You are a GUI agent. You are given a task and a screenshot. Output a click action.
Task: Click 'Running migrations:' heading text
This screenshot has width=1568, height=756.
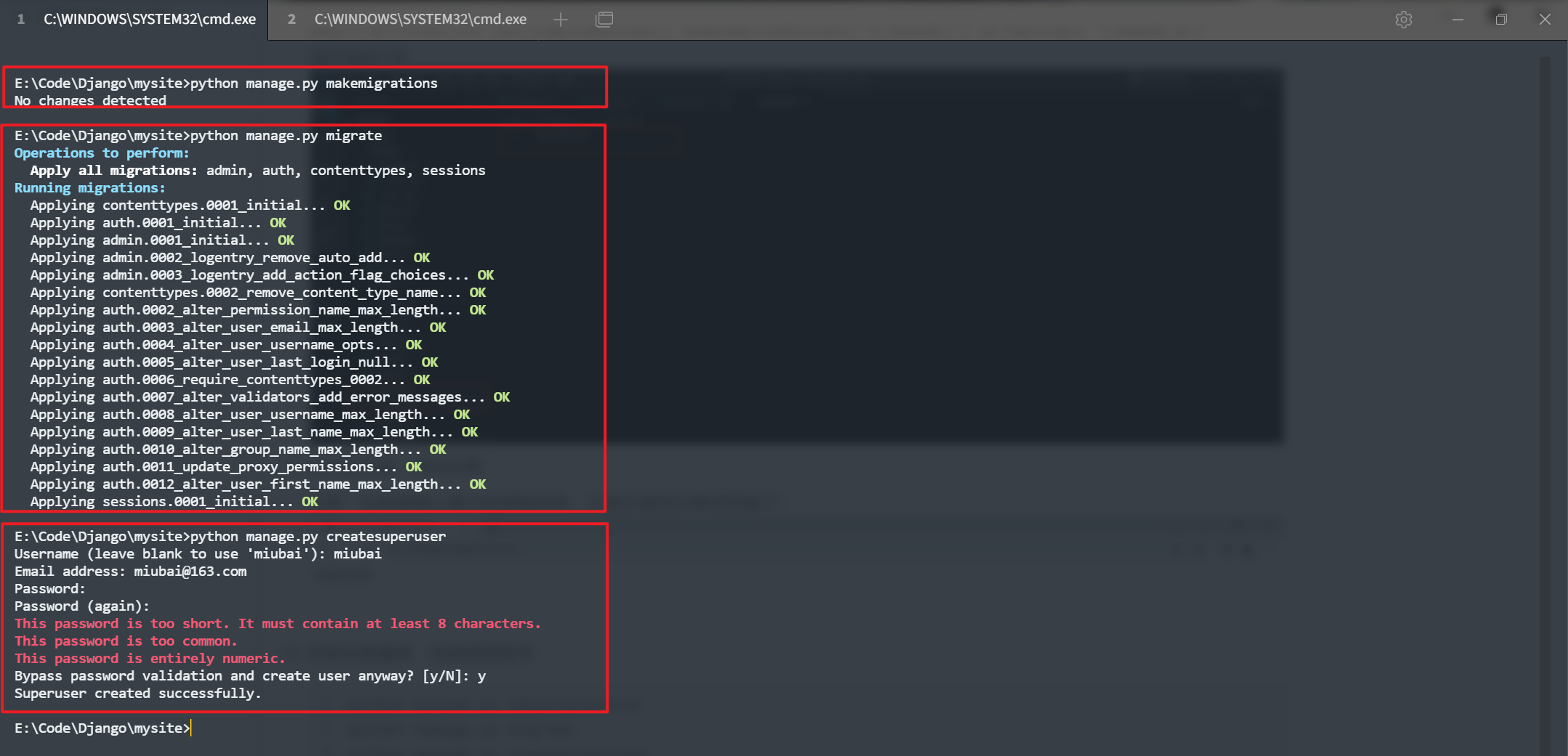click(90, 188)
